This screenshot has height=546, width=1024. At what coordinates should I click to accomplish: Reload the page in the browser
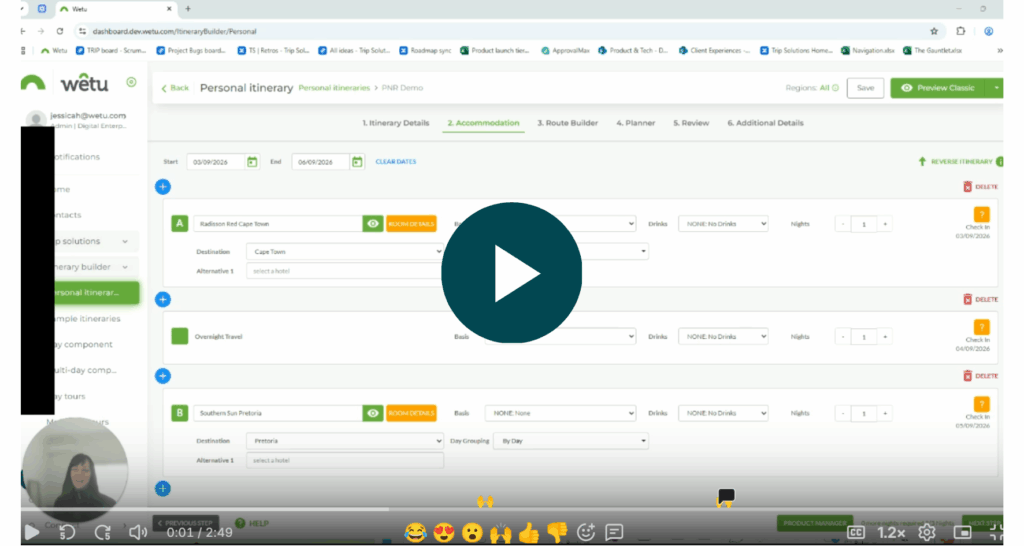pyautogui.click(x=59, y=31)
